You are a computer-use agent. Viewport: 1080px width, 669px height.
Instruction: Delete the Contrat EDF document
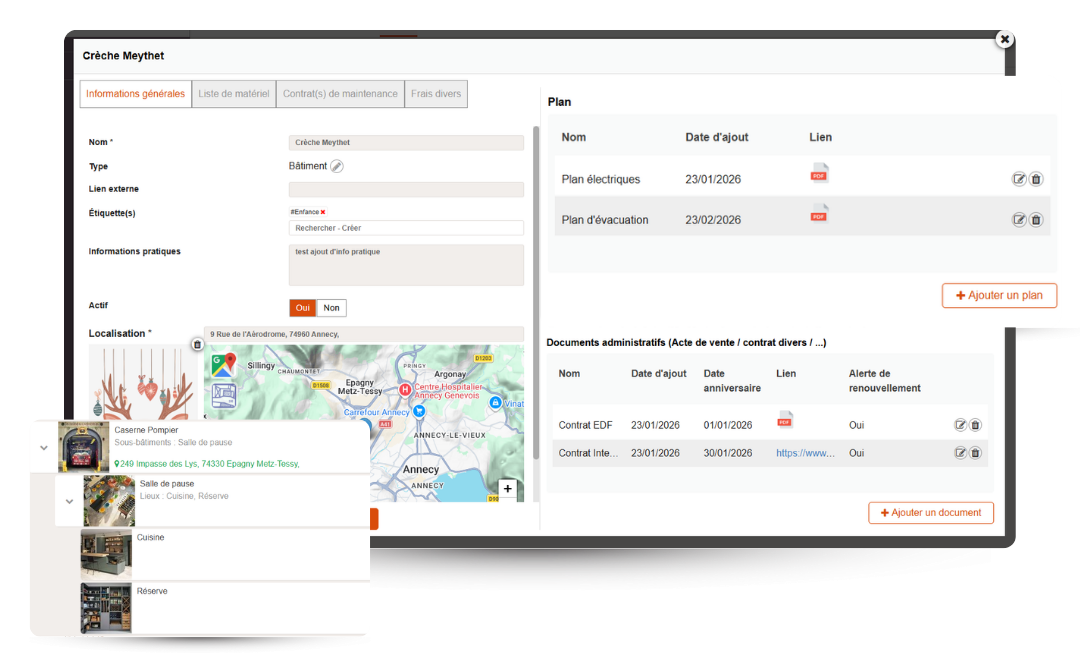point(976,425)
